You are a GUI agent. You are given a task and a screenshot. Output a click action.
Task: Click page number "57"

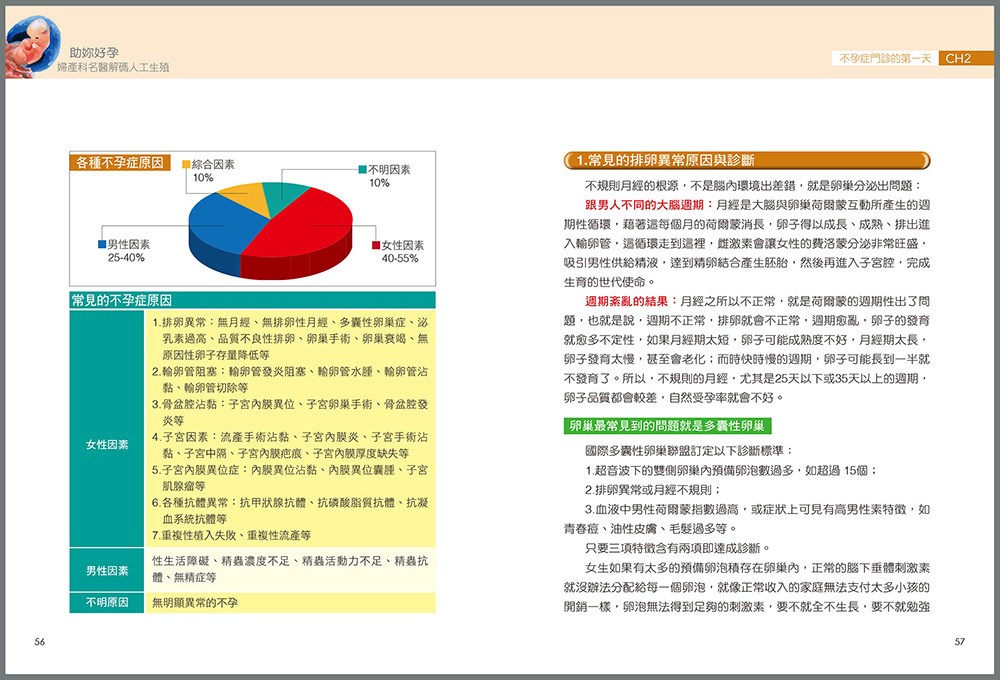960,642
